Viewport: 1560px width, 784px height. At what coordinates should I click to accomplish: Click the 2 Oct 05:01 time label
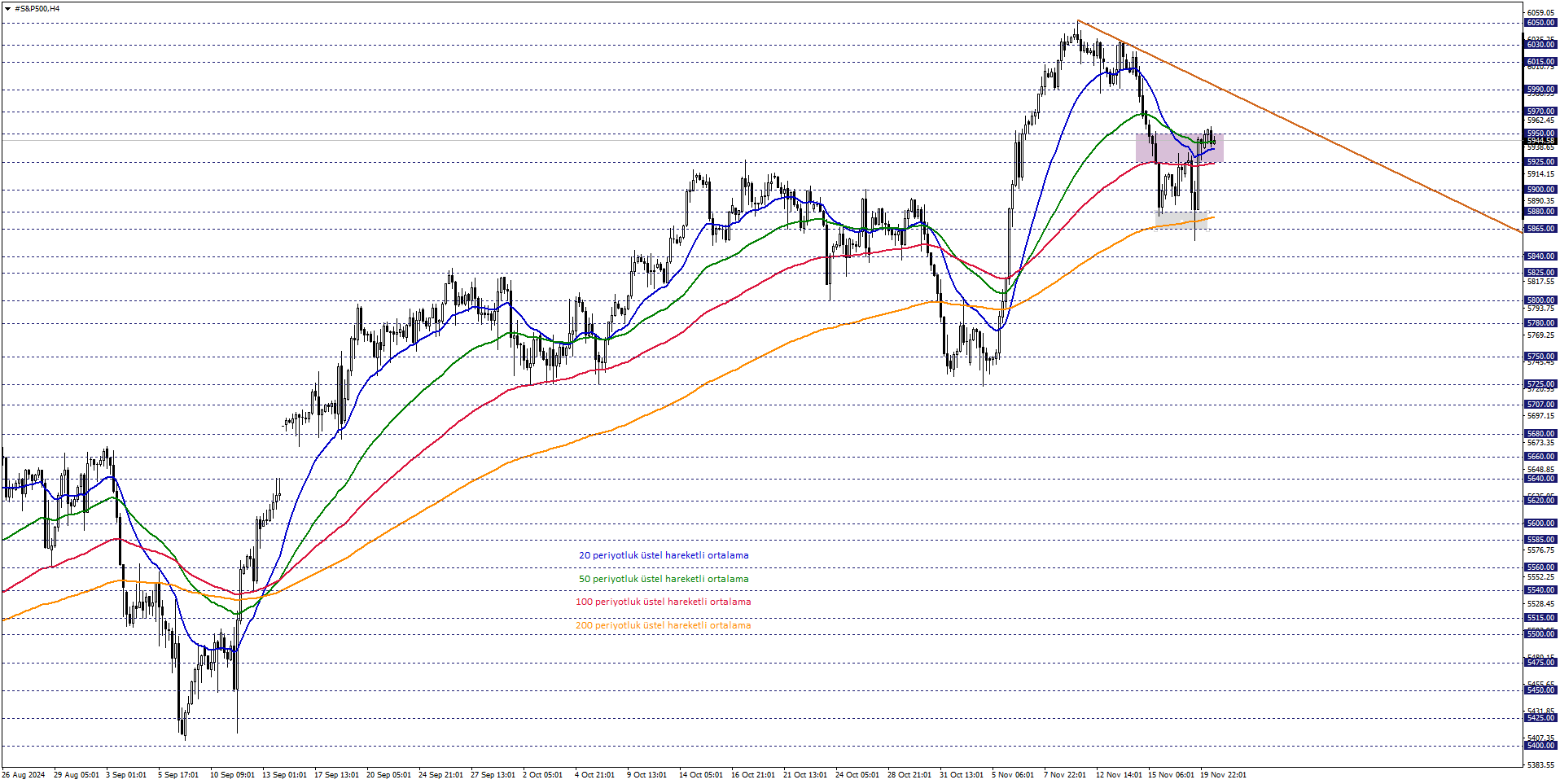pyautogui.click(x=542, y=775)
